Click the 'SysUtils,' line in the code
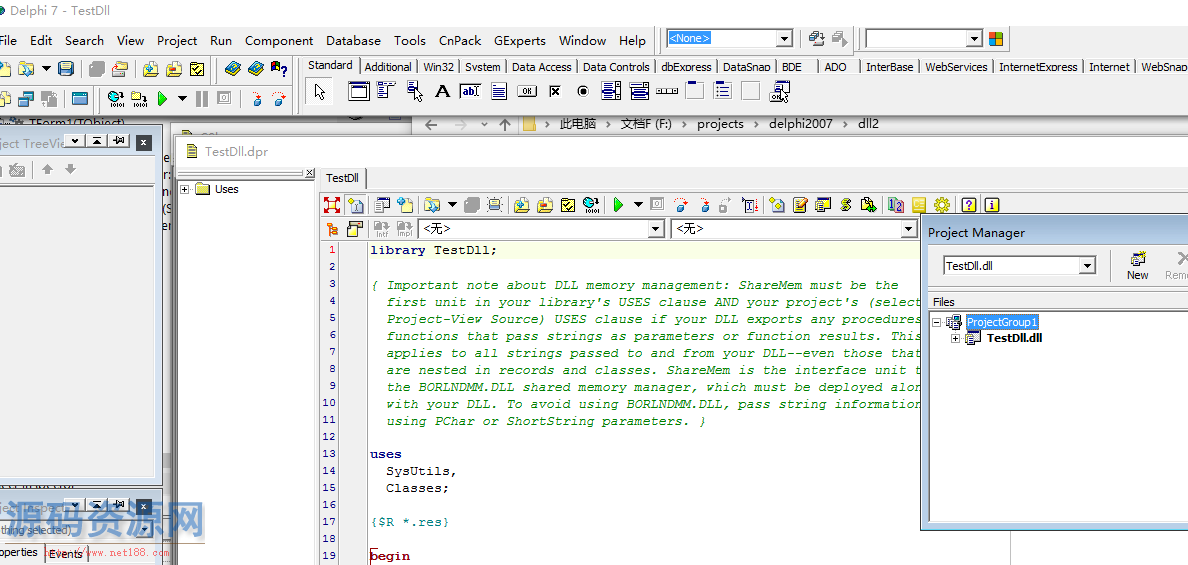The width and height of the screenshot is (1188, 565). pos(421,471)
